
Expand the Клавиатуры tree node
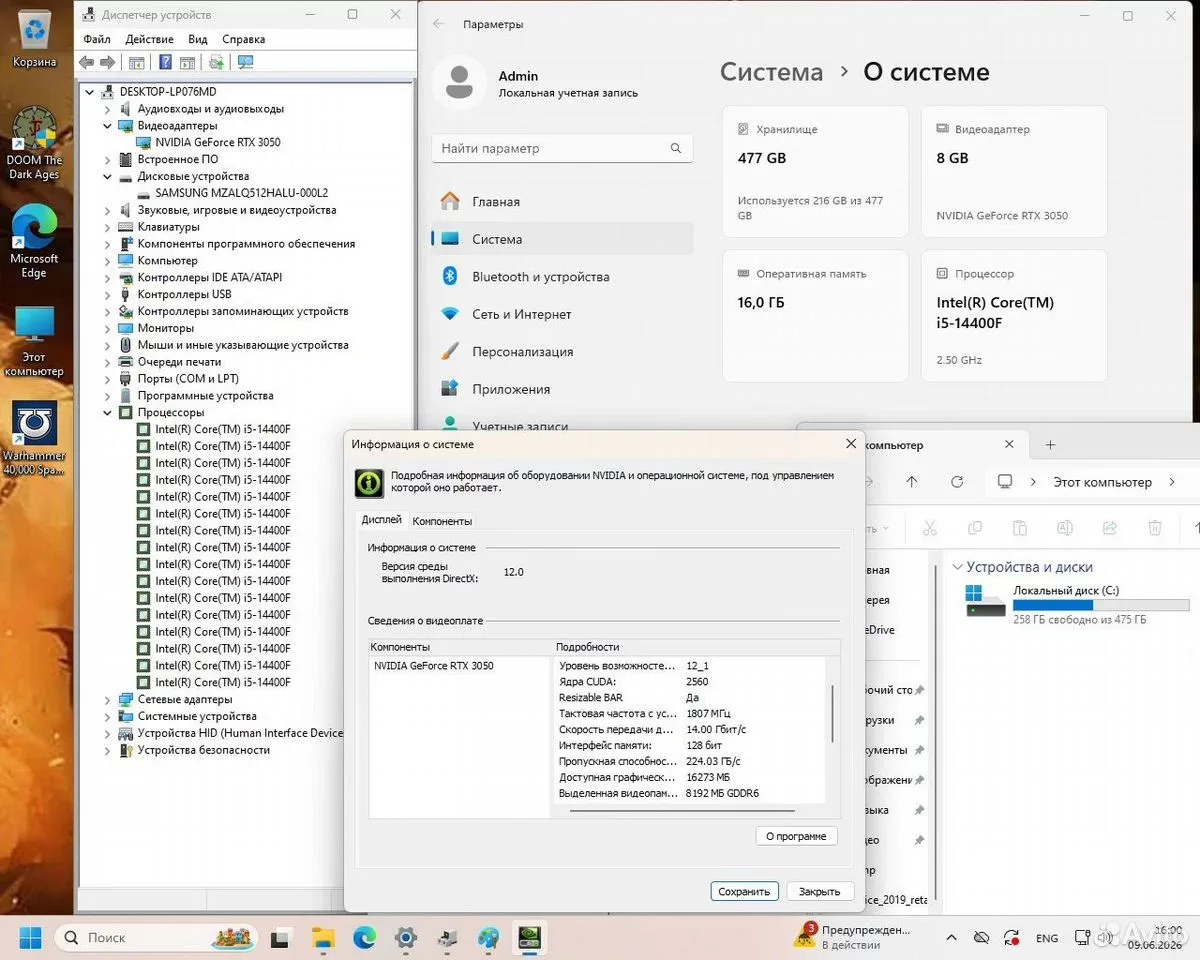(x=108, y=227)
